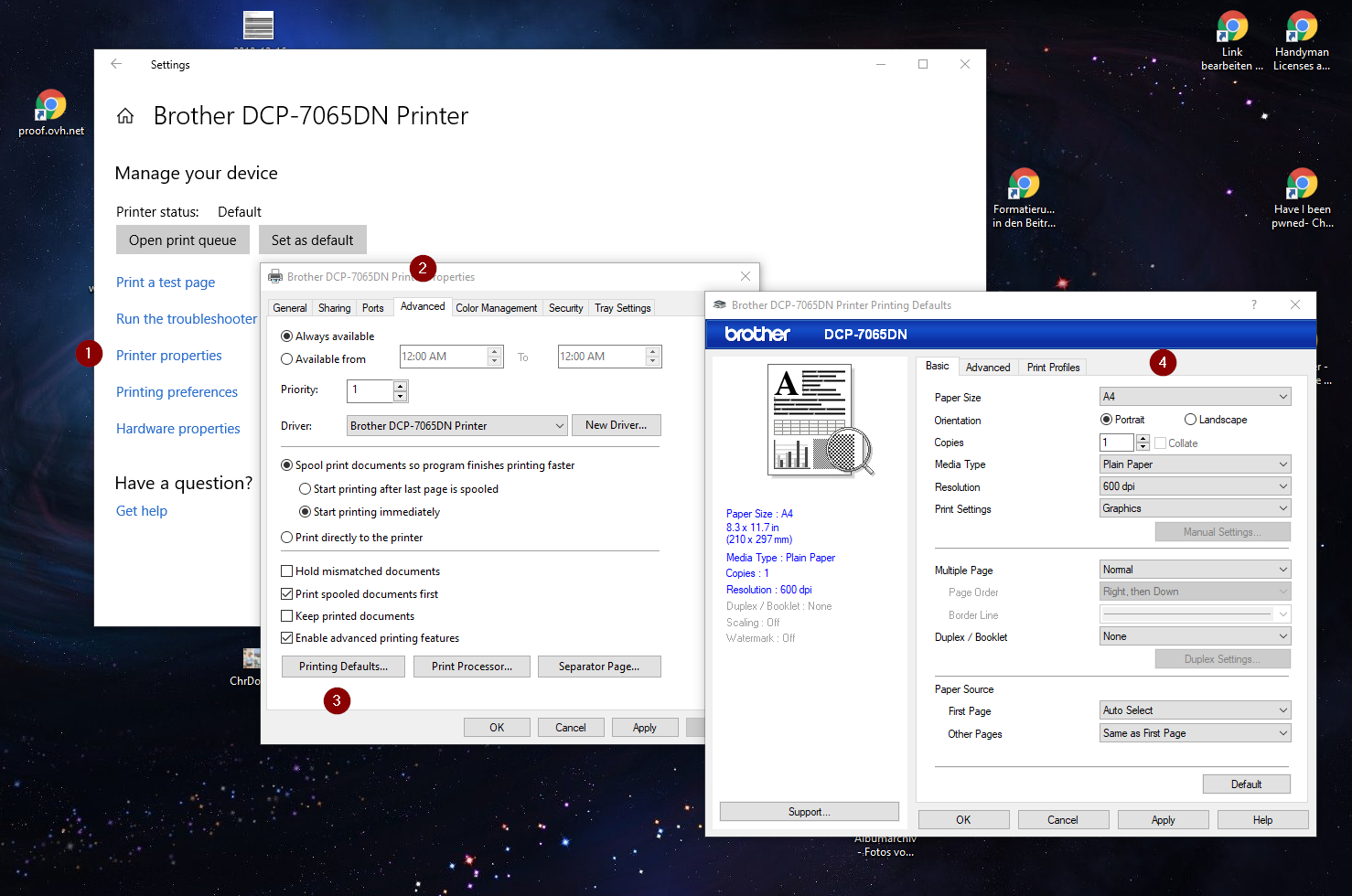Open the Printing preferences link
The height and width of the screenshot is (896, 1352).
pyautogui.click(x=177, y=392)
